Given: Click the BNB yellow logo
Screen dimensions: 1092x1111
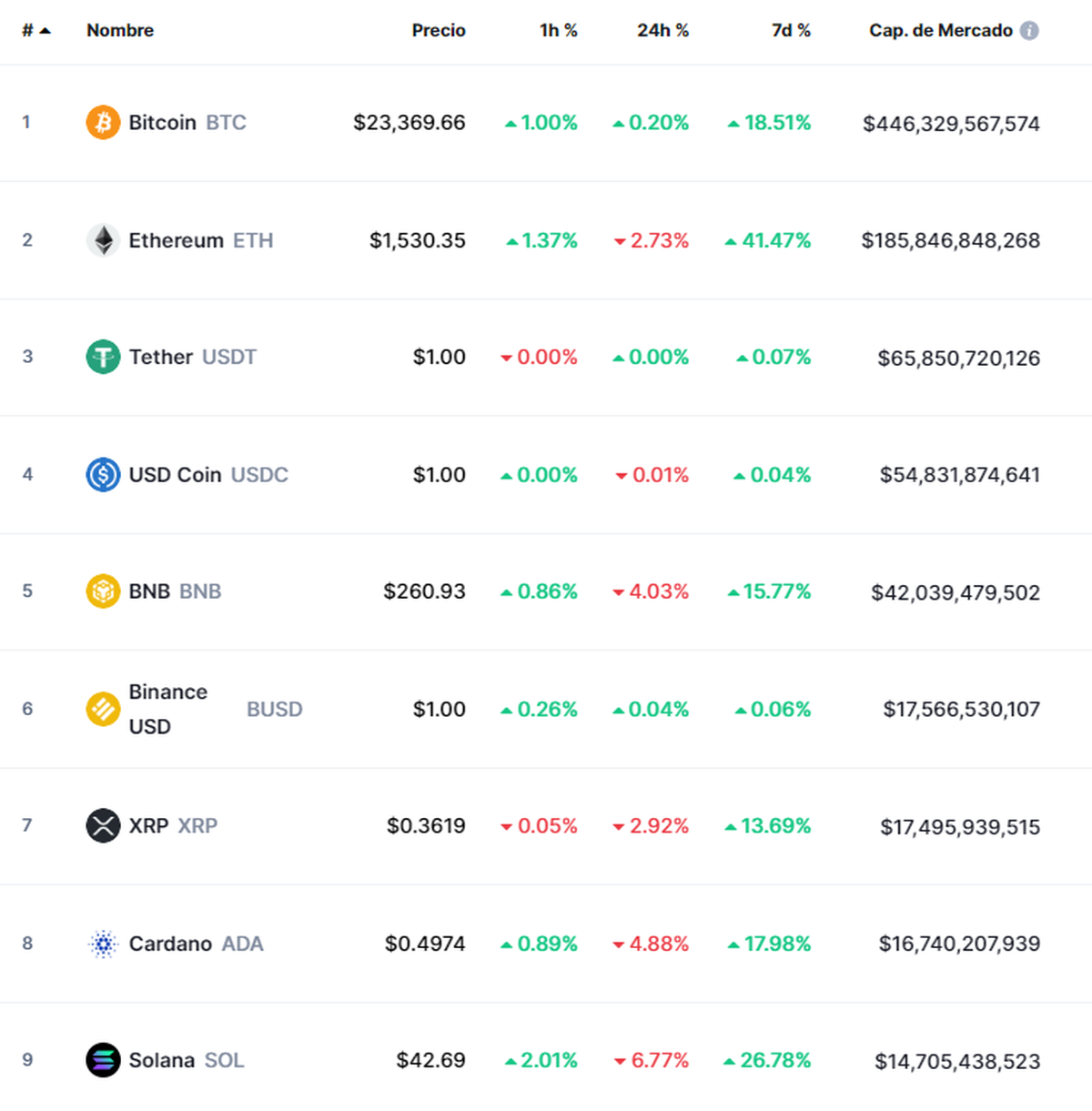Looking at the screenshot, I should [x=103, y=591].
